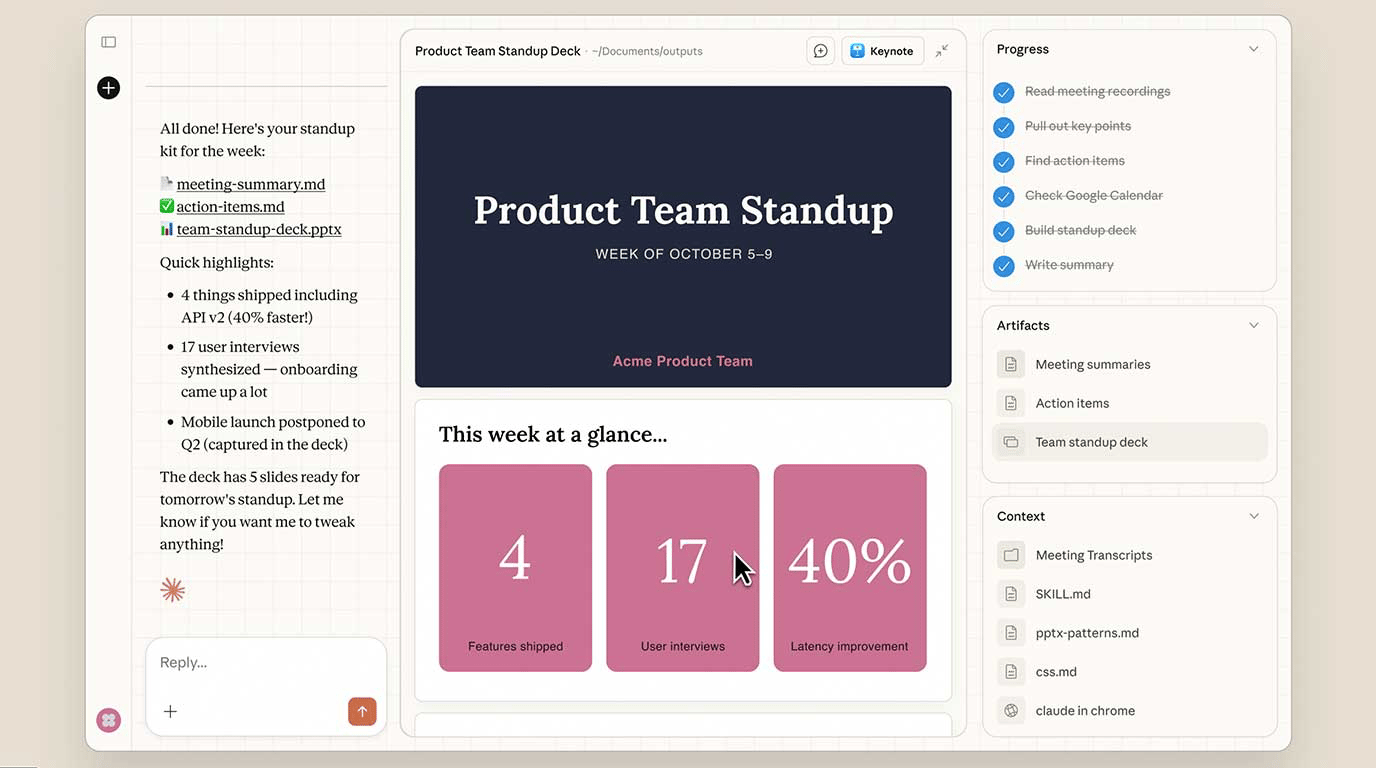Toggle the Write summary checkmark
This screenshot has width=1376, height=768.
pyautogui.click(x=1004, y=266)
